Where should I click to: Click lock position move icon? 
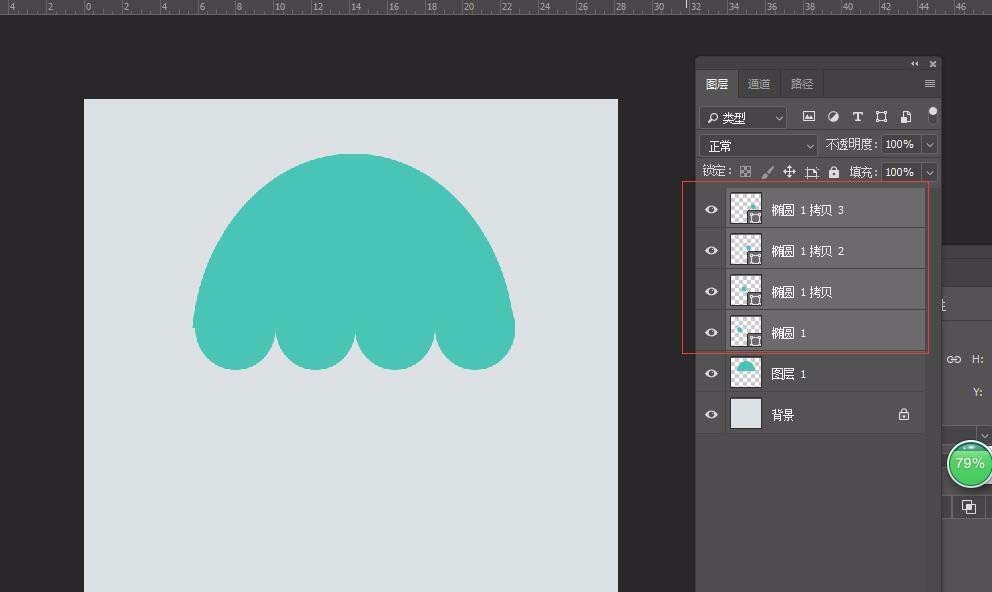tap(789, 172)
